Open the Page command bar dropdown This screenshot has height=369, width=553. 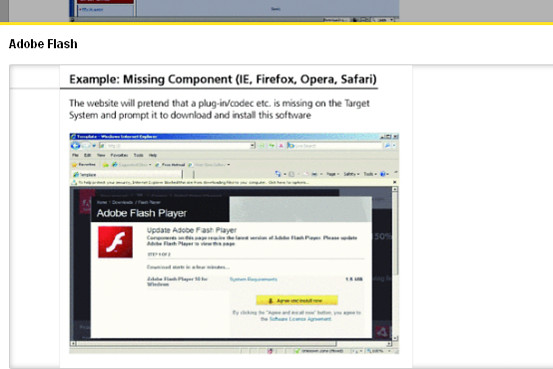333,174
